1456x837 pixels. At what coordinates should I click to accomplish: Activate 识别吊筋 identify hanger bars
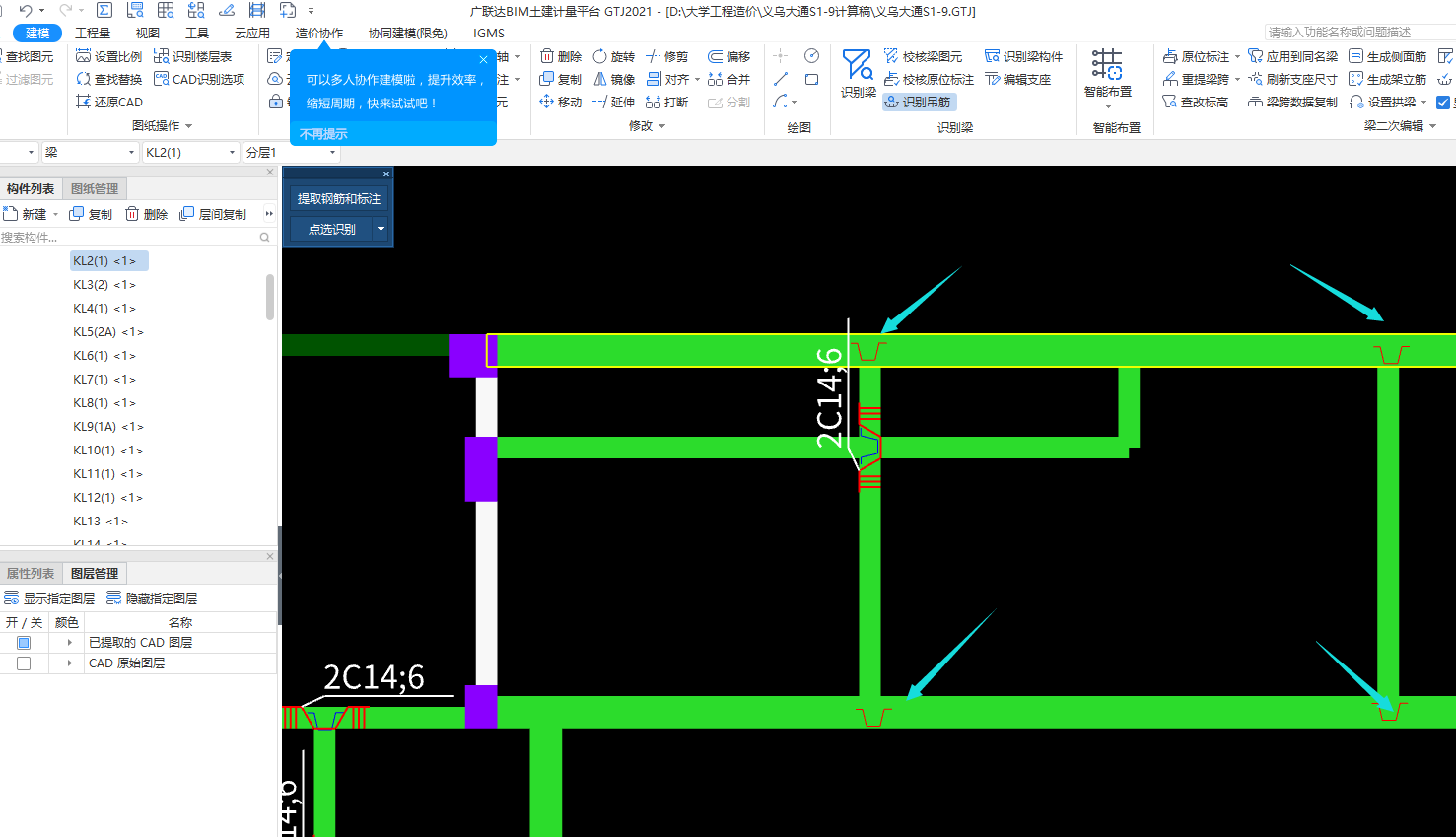pos(918,102)
